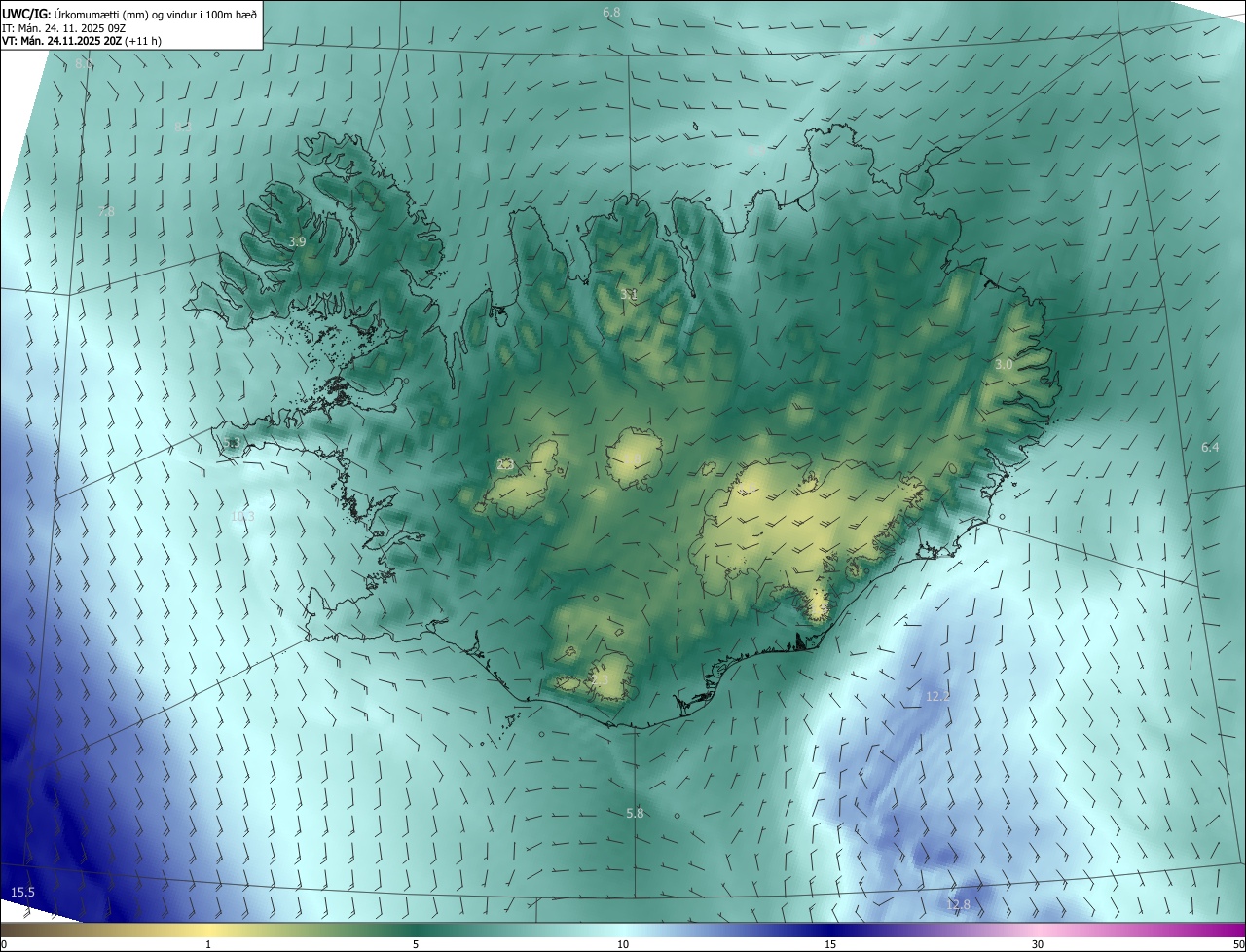Screen dimensions: 1246x952
Task: Click the 3.1 value label in north Iceland
Action: tap(629, 294)
